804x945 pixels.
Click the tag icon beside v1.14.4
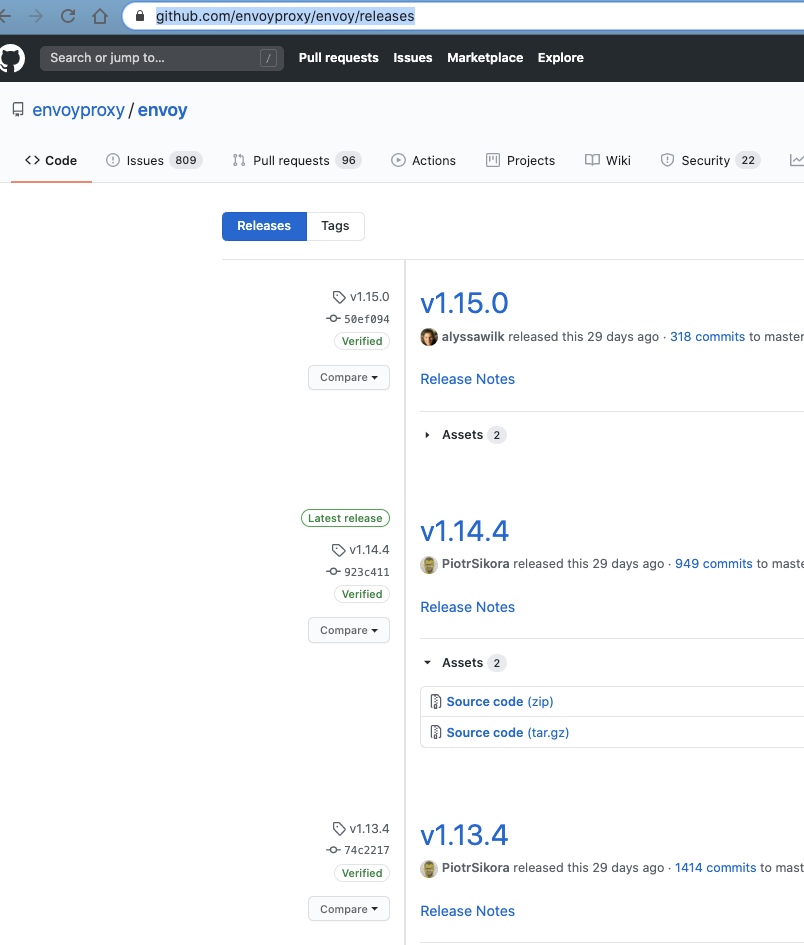[x=338, y=550]
